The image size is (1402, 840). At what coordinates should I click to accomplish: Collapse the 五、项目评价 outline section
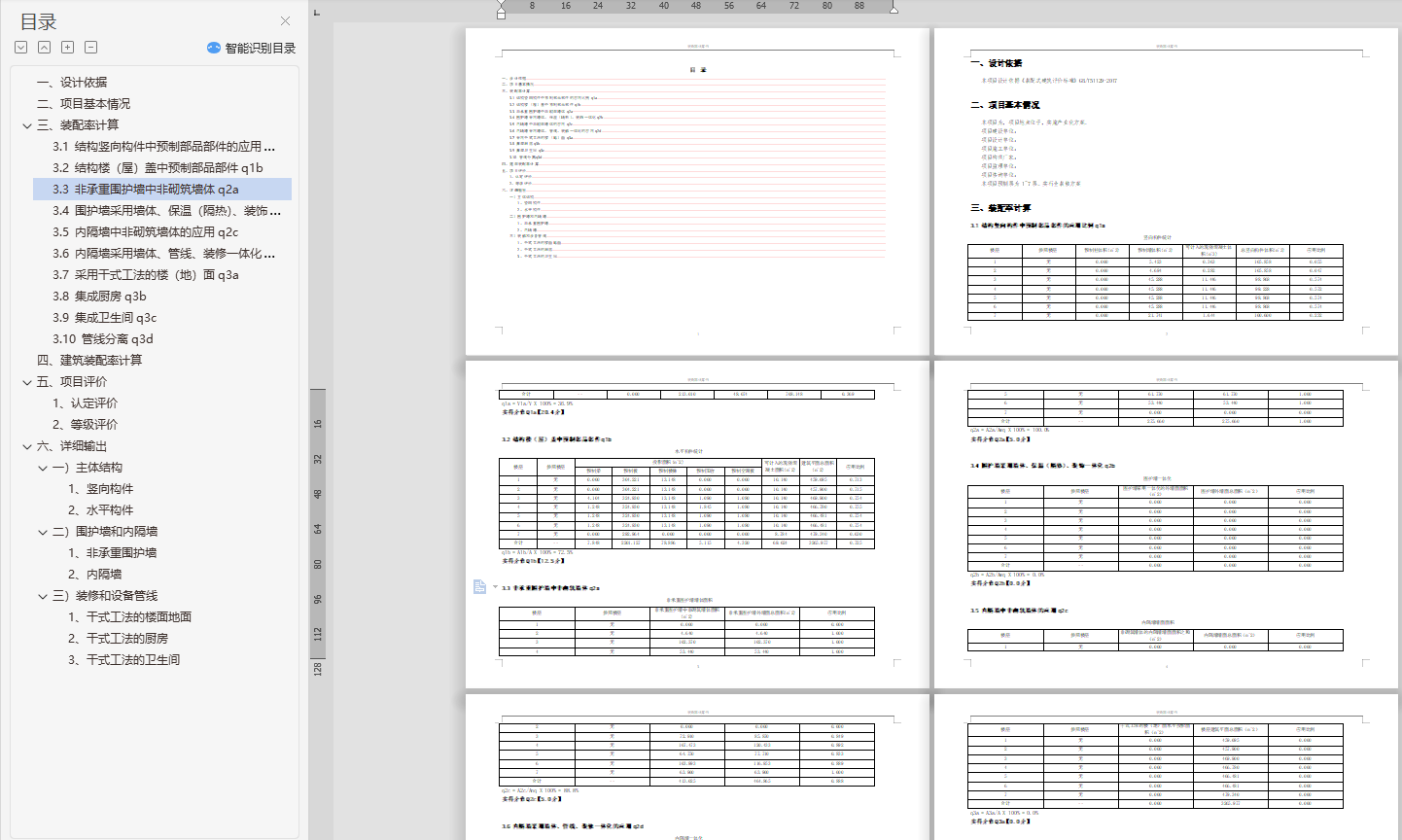point(27,382)
